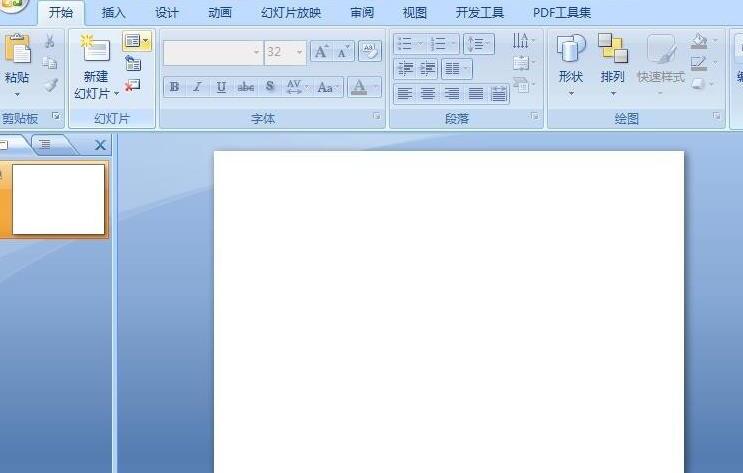743x473 pixels.
Task: Increase font size with large A
Action: [321, 52]
